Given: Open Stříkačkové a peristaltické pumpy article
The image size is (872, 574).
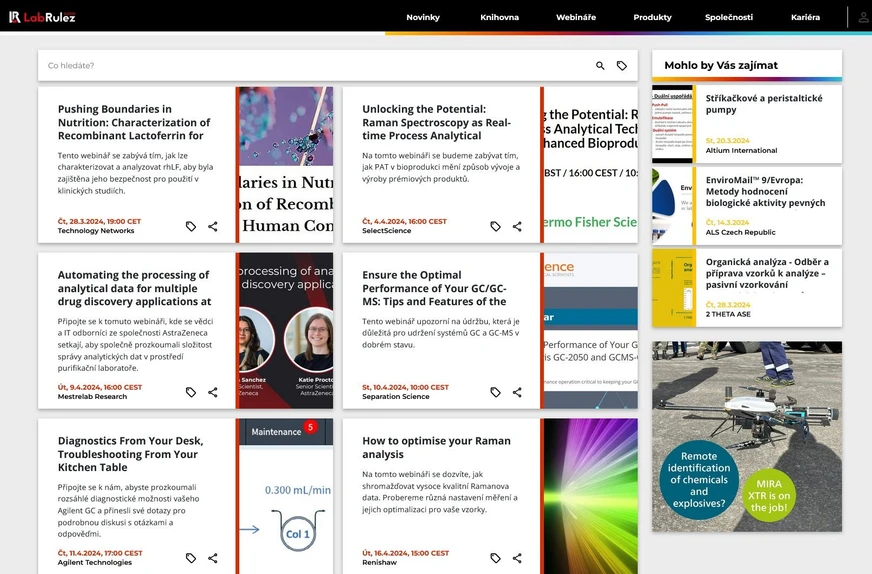Looking at the screenshot, I should point(764,104).
